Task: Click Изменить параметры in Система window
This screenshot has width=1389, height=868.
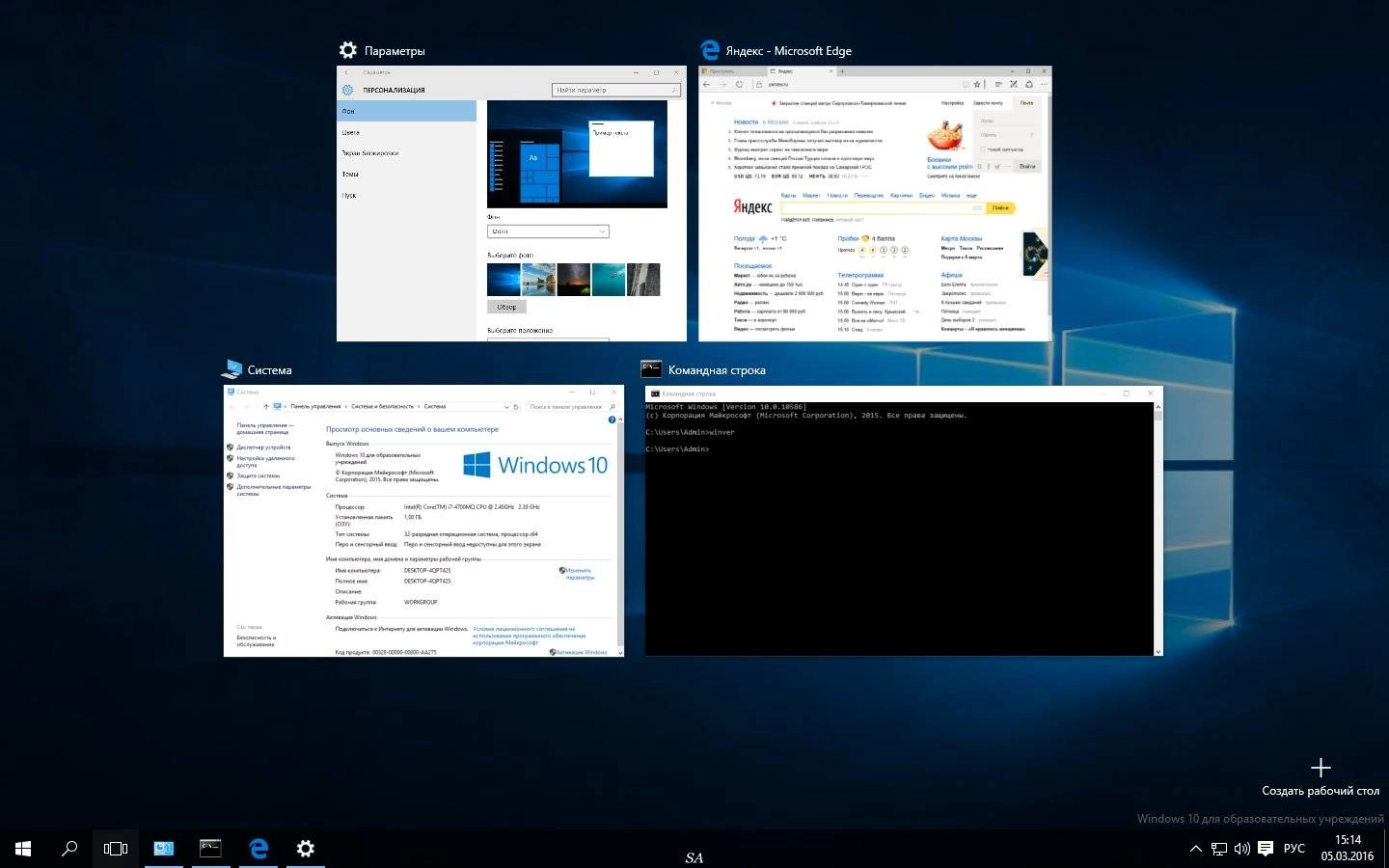Action: tap(579, 574)
